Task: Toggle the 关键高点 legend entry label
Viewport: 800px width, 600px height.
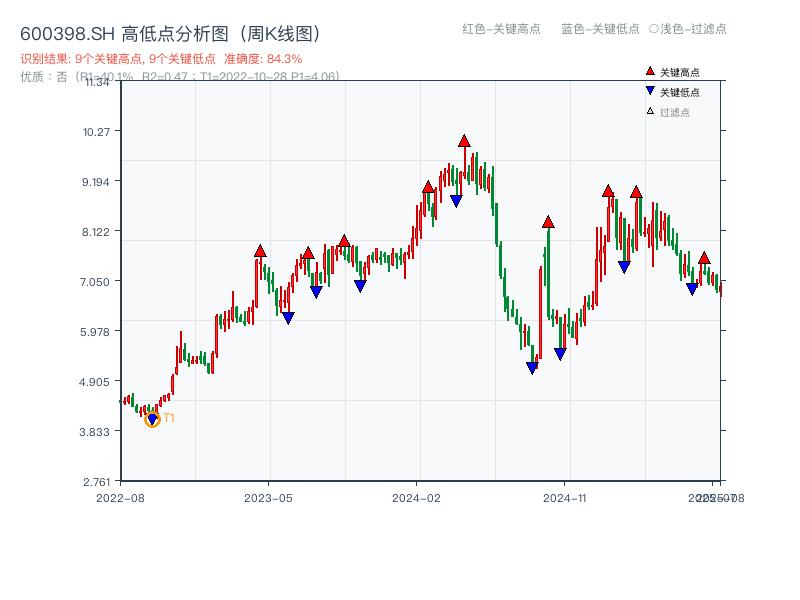Action: point(680,72)
